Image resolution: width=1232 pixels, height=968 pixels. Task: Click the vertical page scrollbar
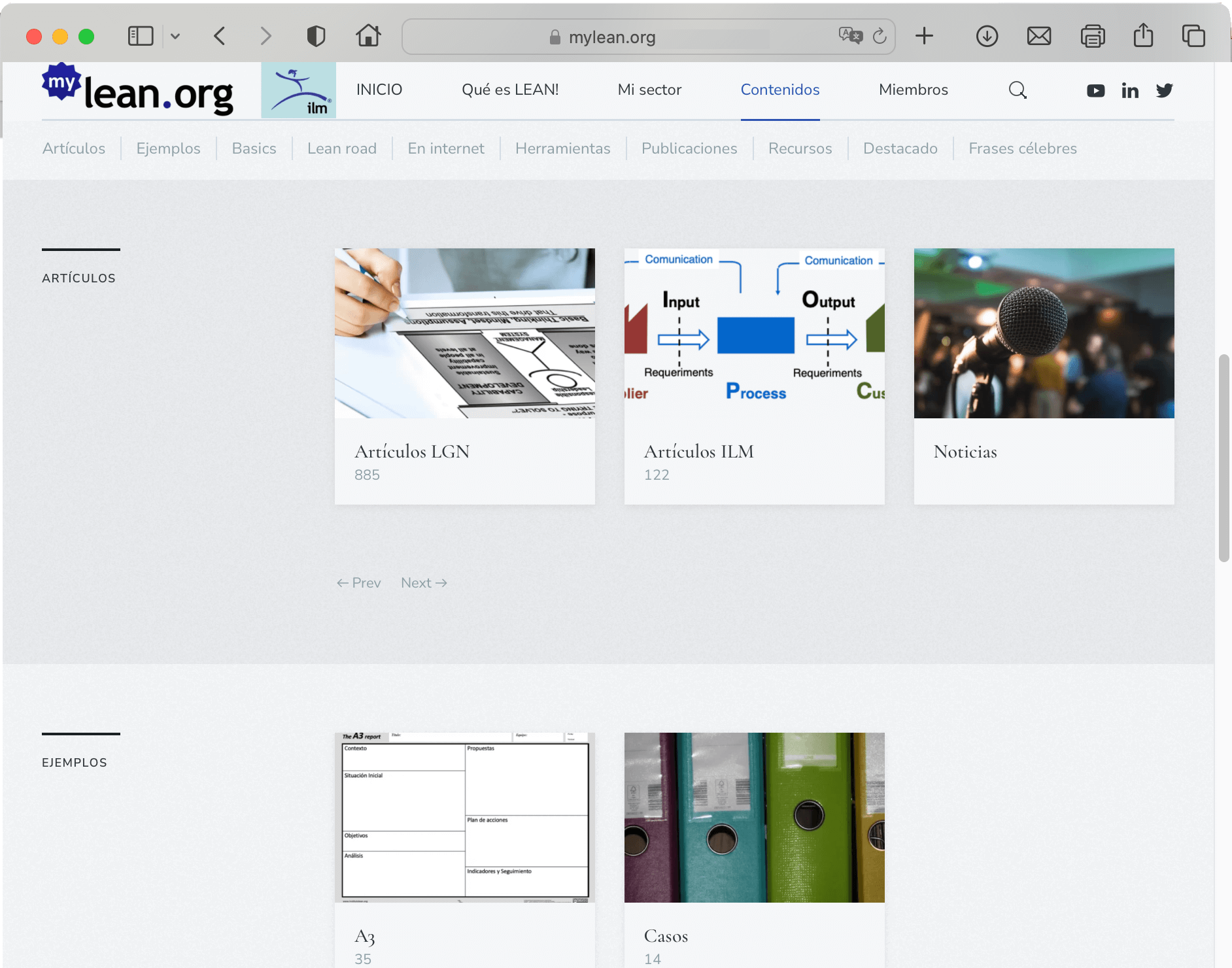(1223, 458)
